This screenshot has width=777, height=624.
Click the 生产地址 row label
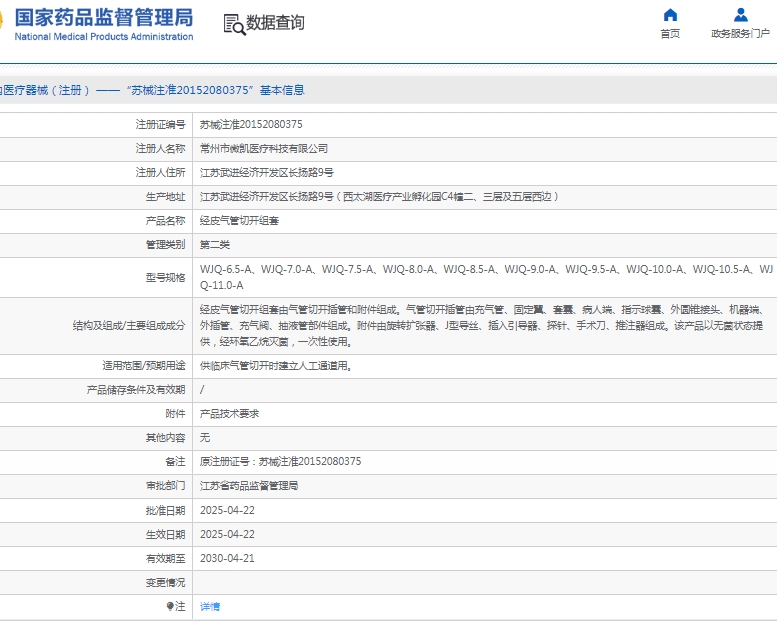tap(166, 197)
